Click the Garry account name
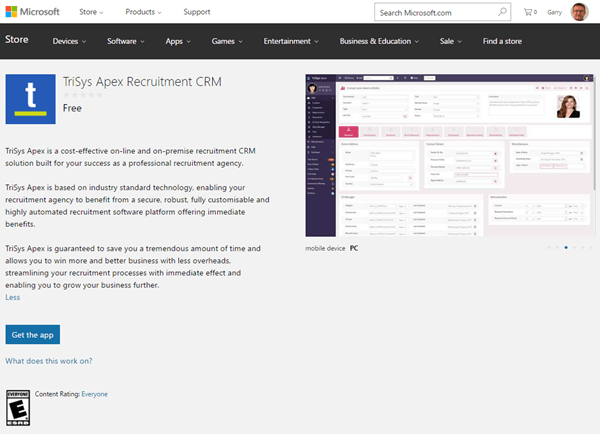 (x=554, y=12)
